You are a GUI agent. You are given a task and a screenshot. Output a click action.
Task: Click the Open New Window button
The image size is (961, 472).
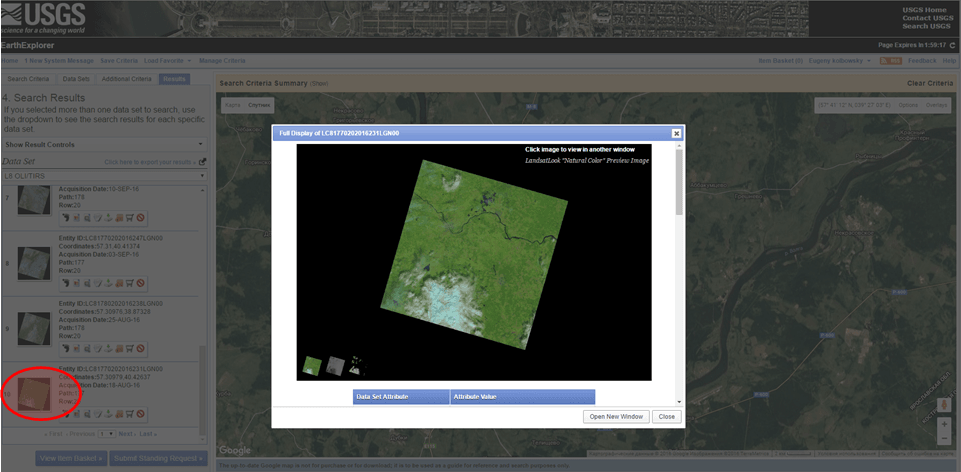(x=616, y=416)
